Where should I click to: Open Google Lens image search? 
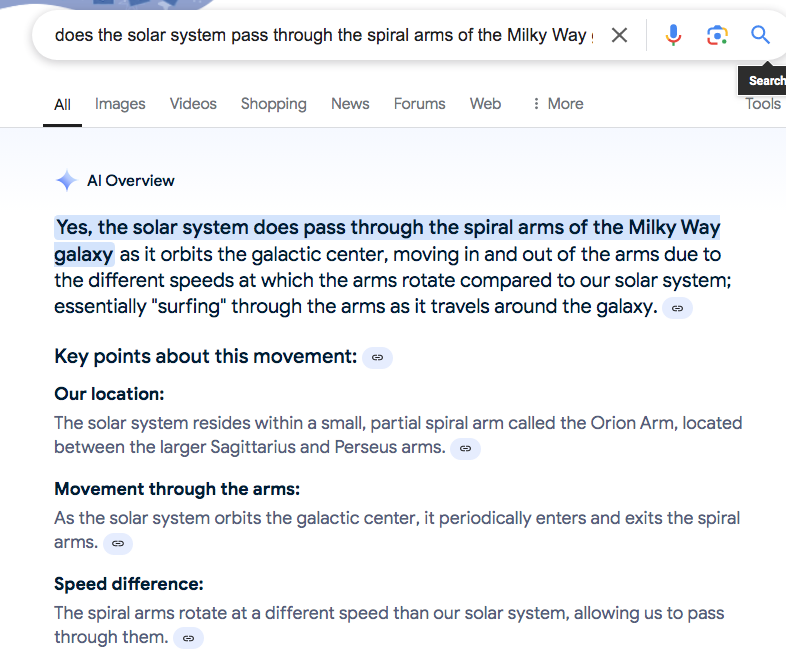[717, 36]
